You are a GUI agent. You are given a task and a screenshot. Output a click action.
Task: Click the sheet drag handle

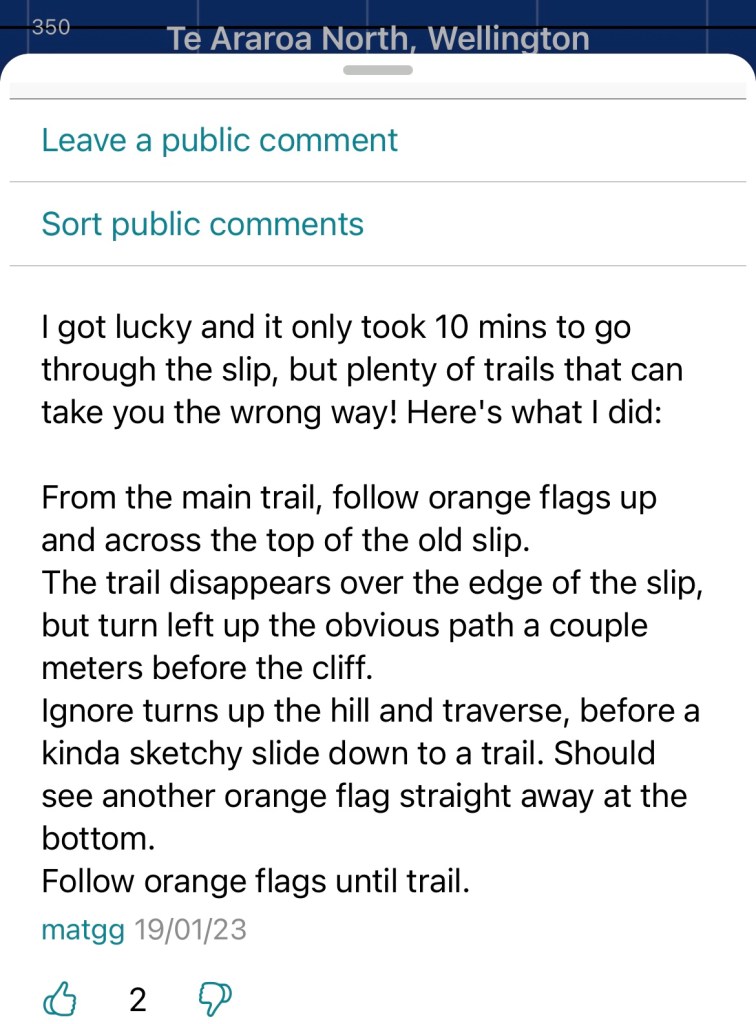pyautogui.click(x=377, y=70)
